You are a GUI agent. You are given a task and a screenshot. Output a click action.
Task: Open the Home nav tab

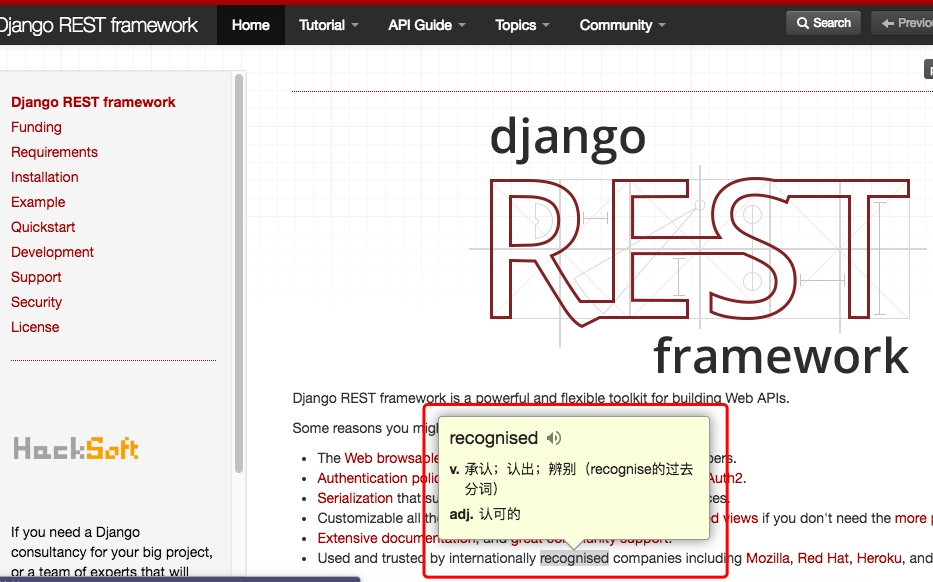point(251,25)
